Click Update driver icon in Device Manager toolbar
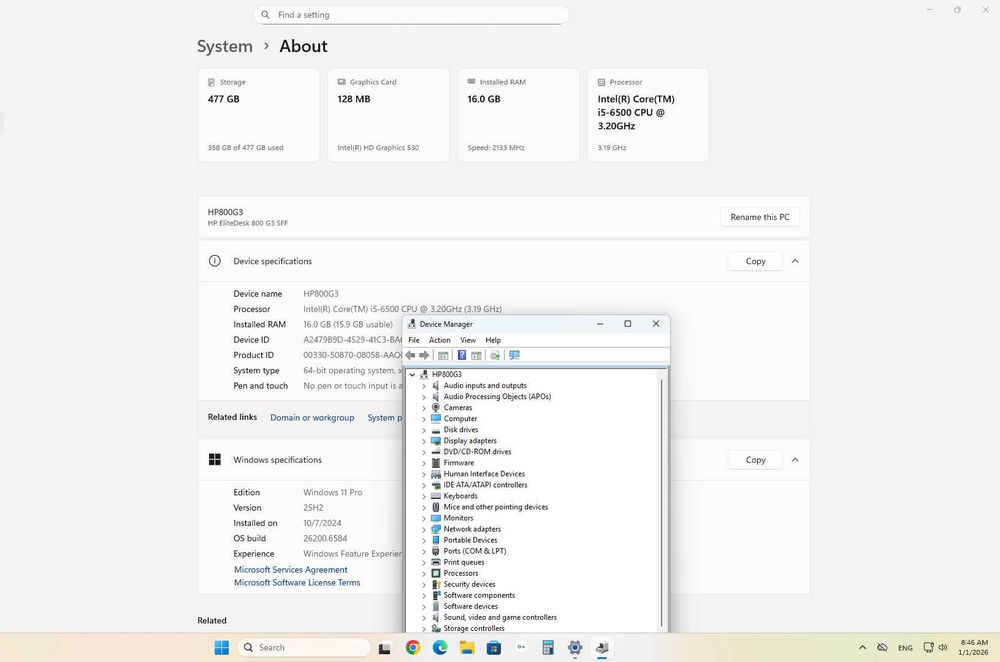 point(495,355)
